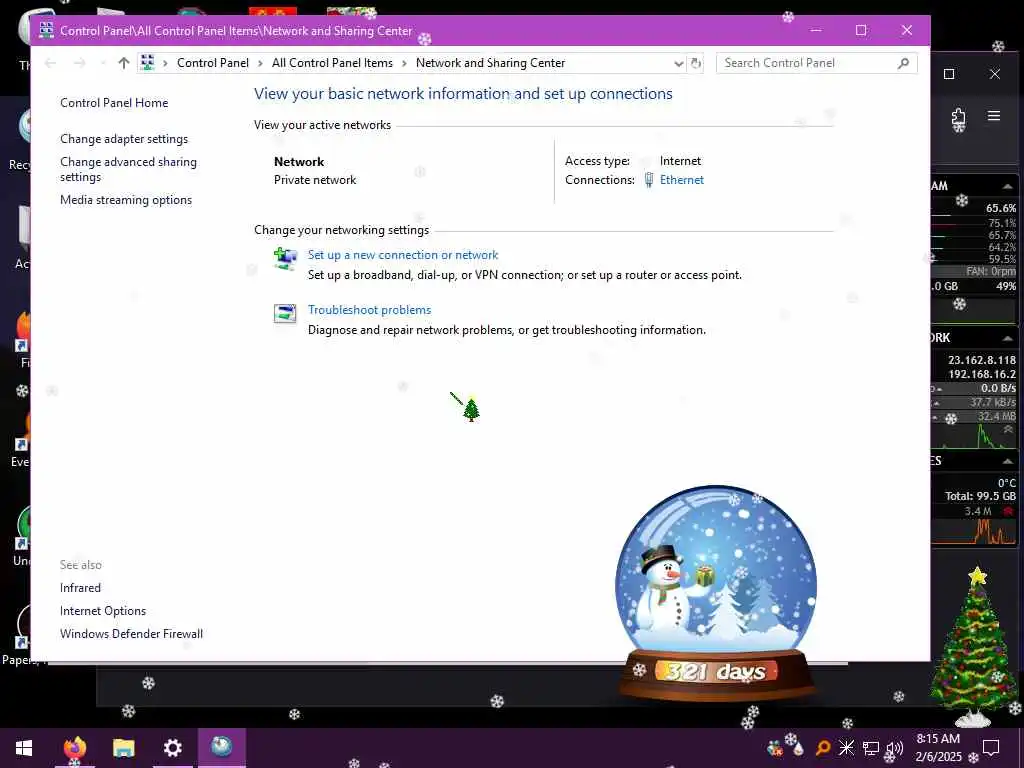The width and height of the screenshot is (1024, 768).
Task: Open Troubleshoot problems link
Action: click(370, 310)
